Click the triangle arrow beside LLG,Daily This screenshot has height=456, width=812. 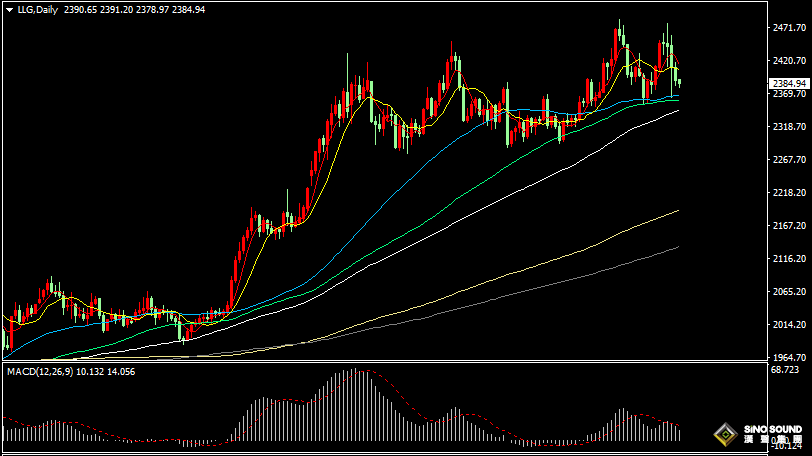tap(9, 10)
